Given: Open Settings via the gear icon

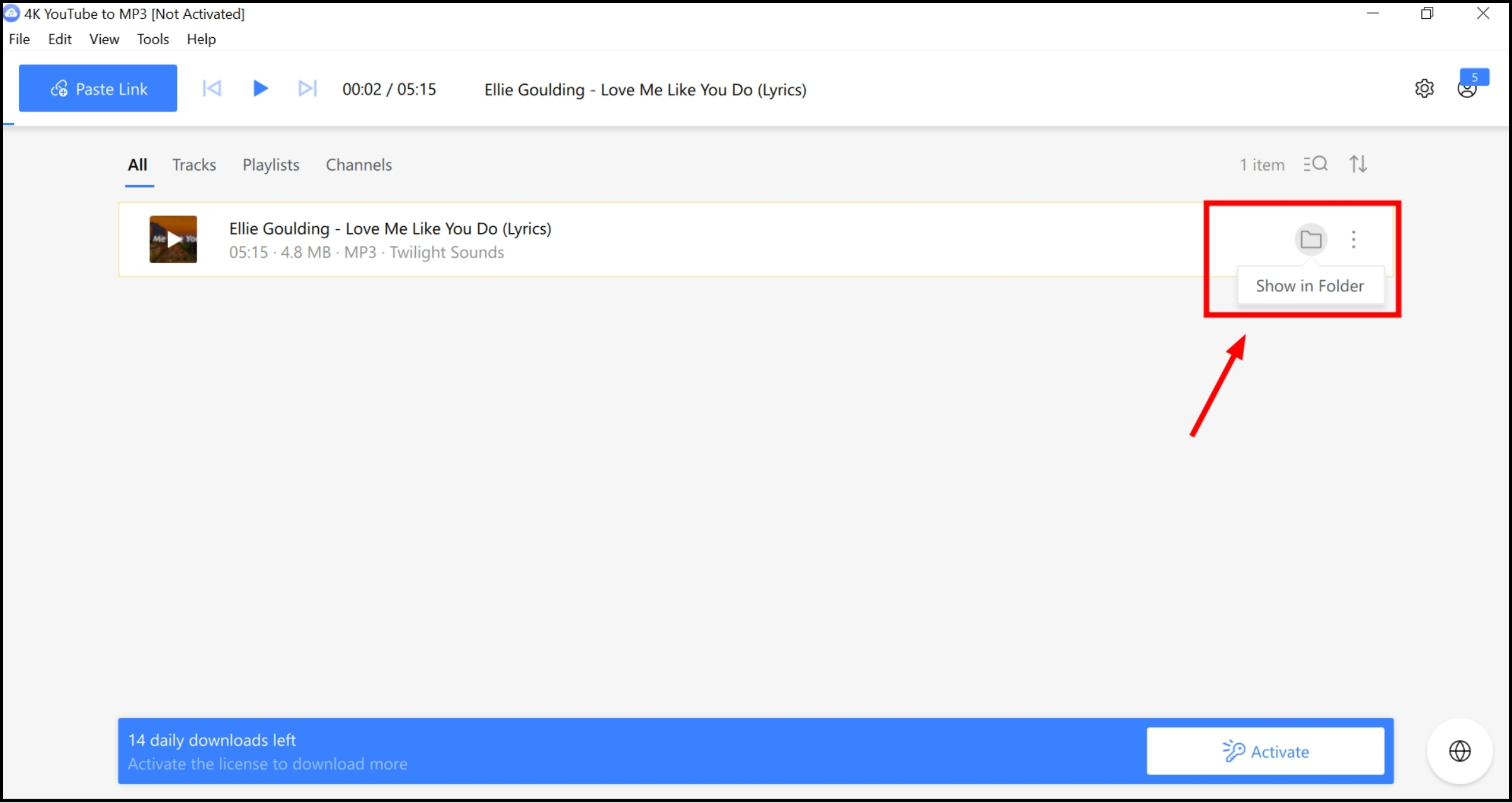Looking at the screenshot, I should [1424, 88].
